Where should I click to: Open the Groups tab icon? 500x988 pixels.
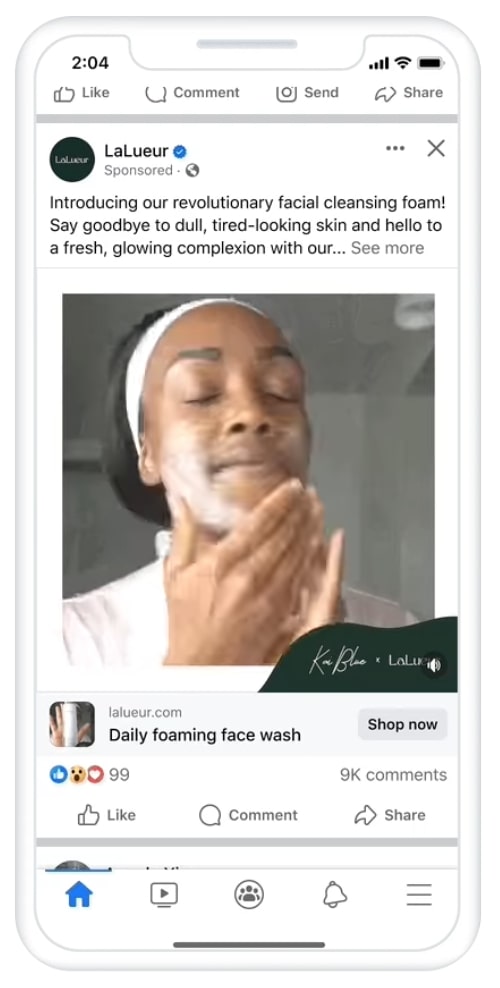[249, 894]
